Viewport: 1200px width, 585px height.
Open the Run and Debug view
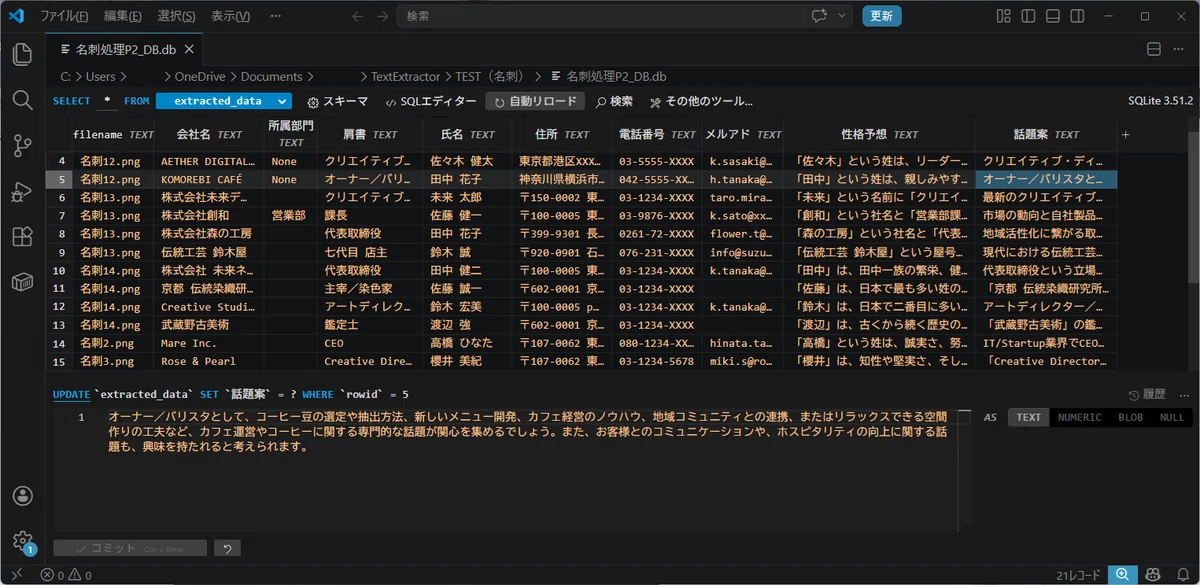(x=22, y=192)
